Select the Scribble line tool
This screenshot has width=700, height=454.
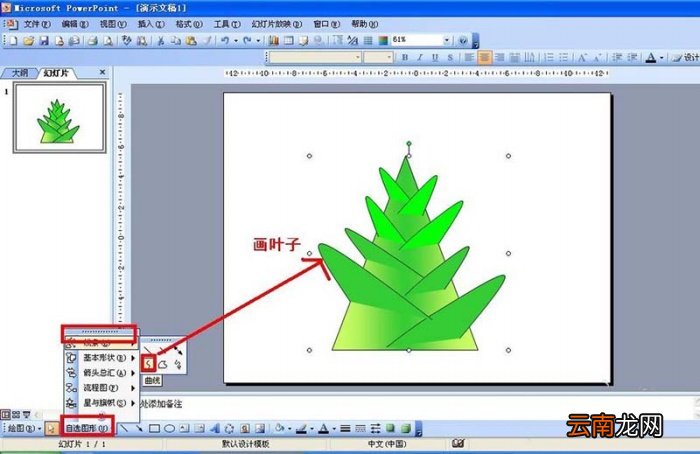pos(178,365)
